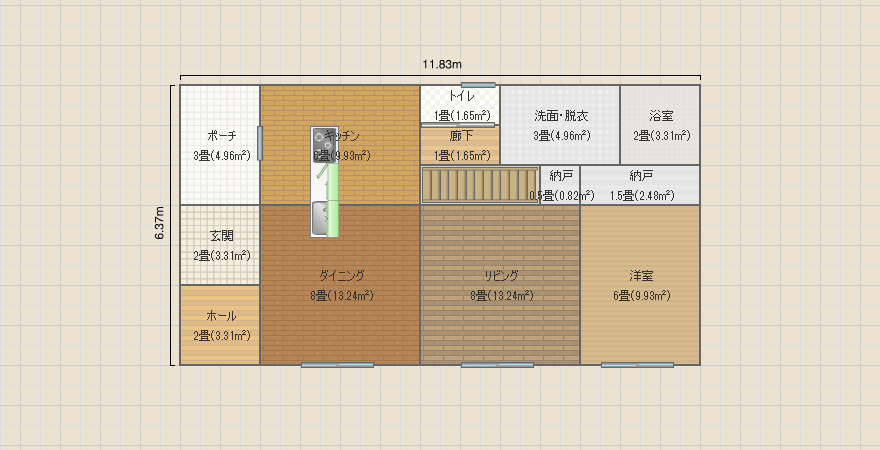Viewport: 880px width, 450px height.
Task: Select the kitchen sink fixture
Action: [x=319, y=219]
